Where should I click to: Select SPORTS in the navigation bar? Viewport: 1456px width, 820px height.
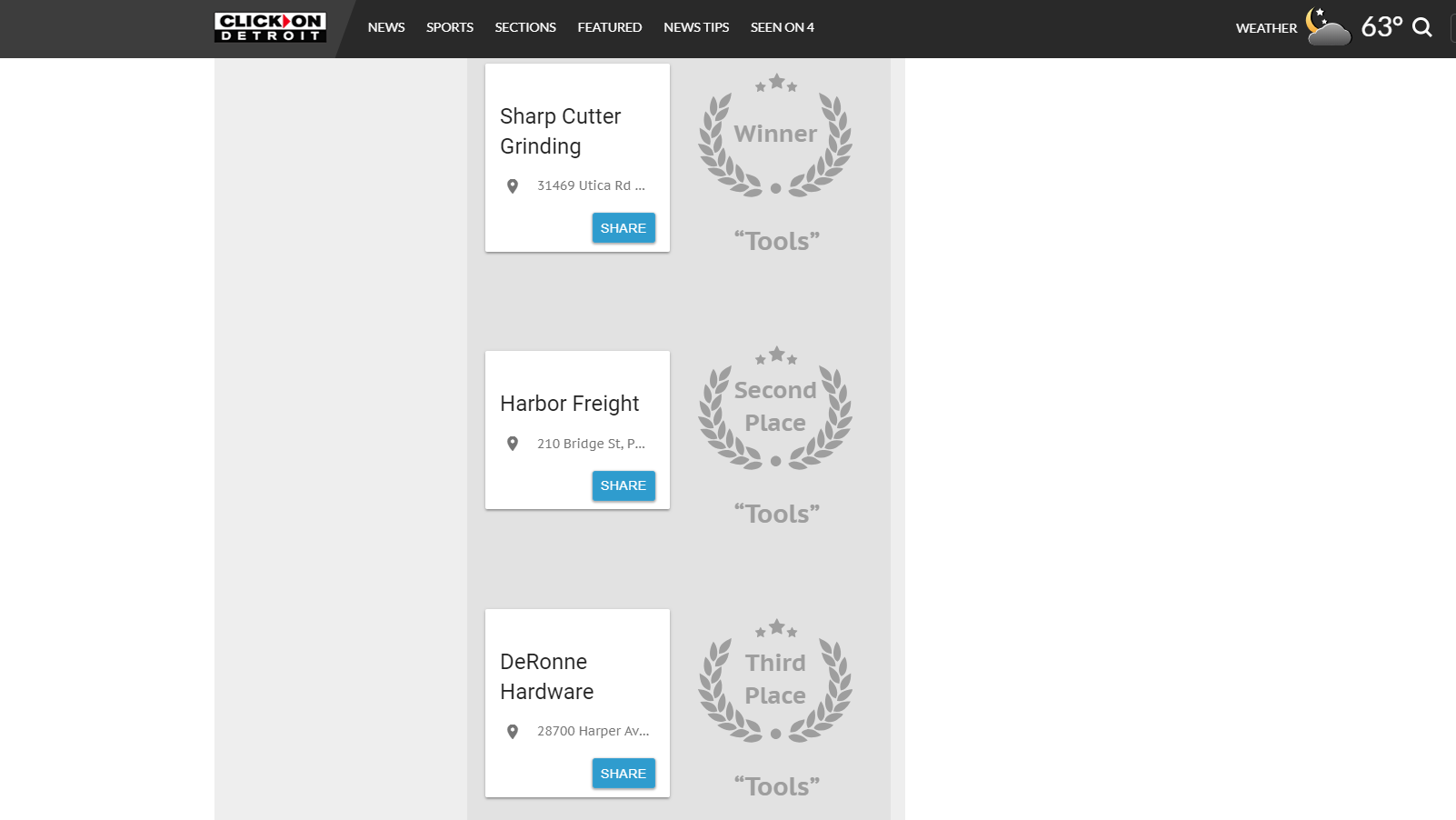click(x=449, y=27)
